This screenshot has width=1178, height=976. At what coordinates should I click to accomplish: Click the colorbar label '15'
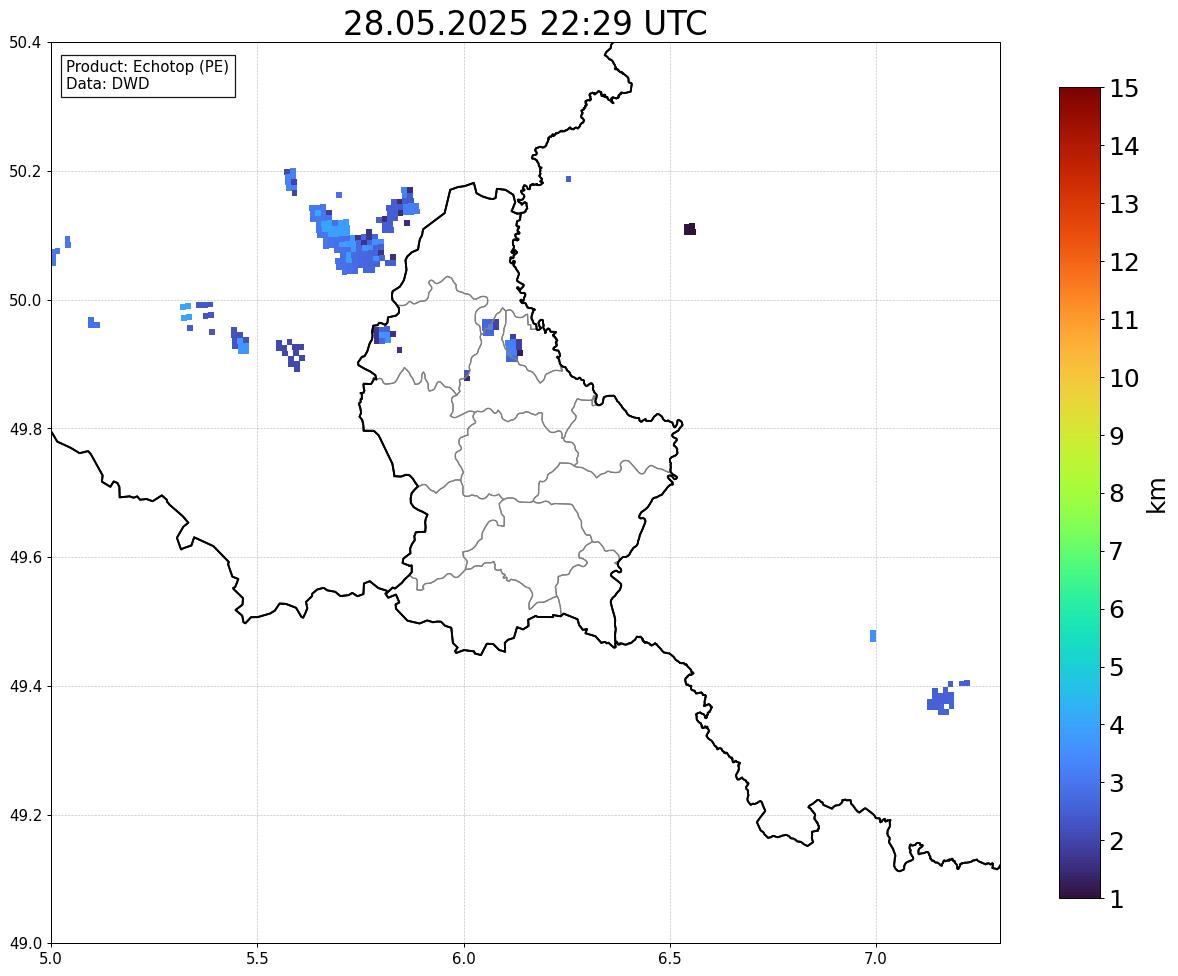pyautogui.click(x=1124, y=89)
